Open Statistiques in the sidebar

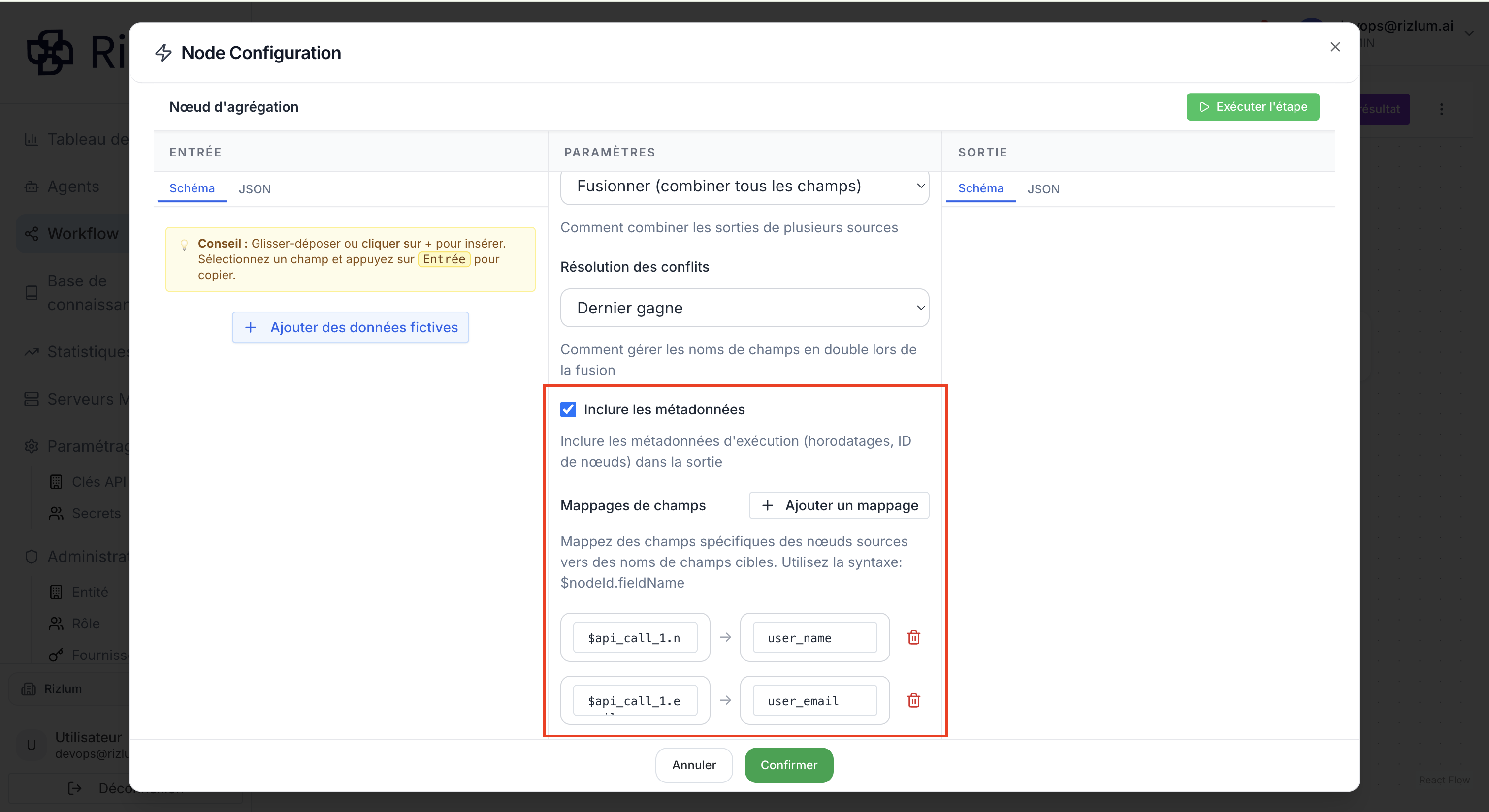pyautogui.click(x=75, y=352)
